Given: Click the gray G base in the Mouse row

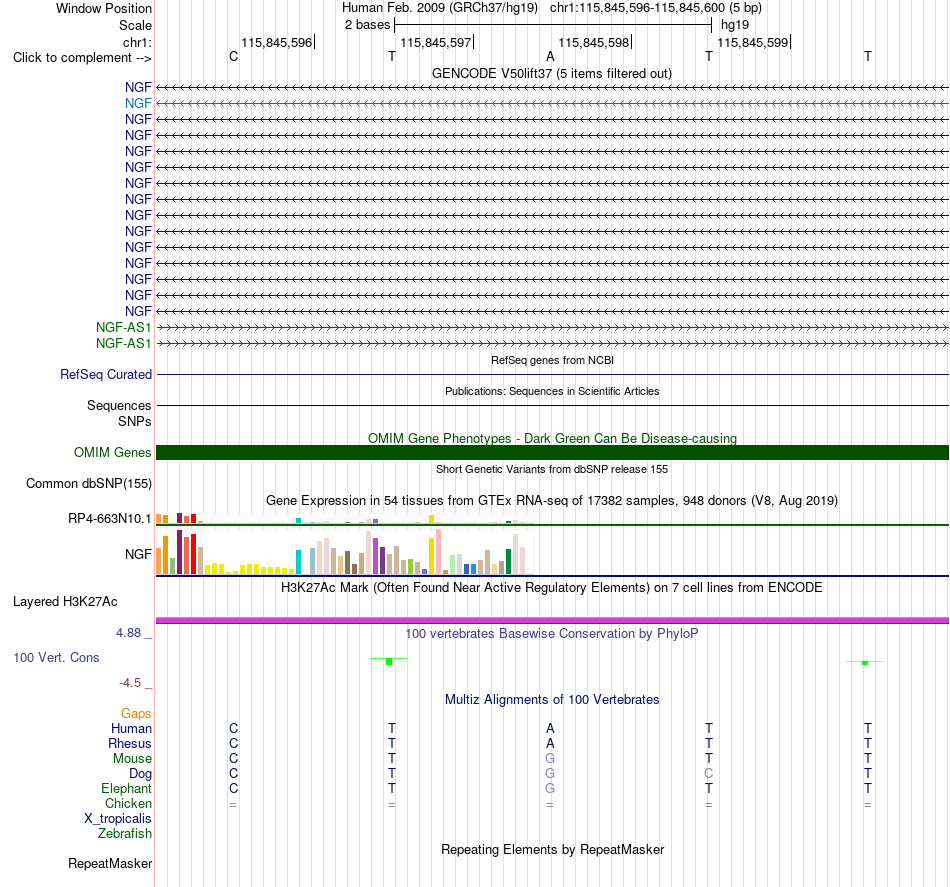Looking at the screenshot, I should tap(550, 759).
